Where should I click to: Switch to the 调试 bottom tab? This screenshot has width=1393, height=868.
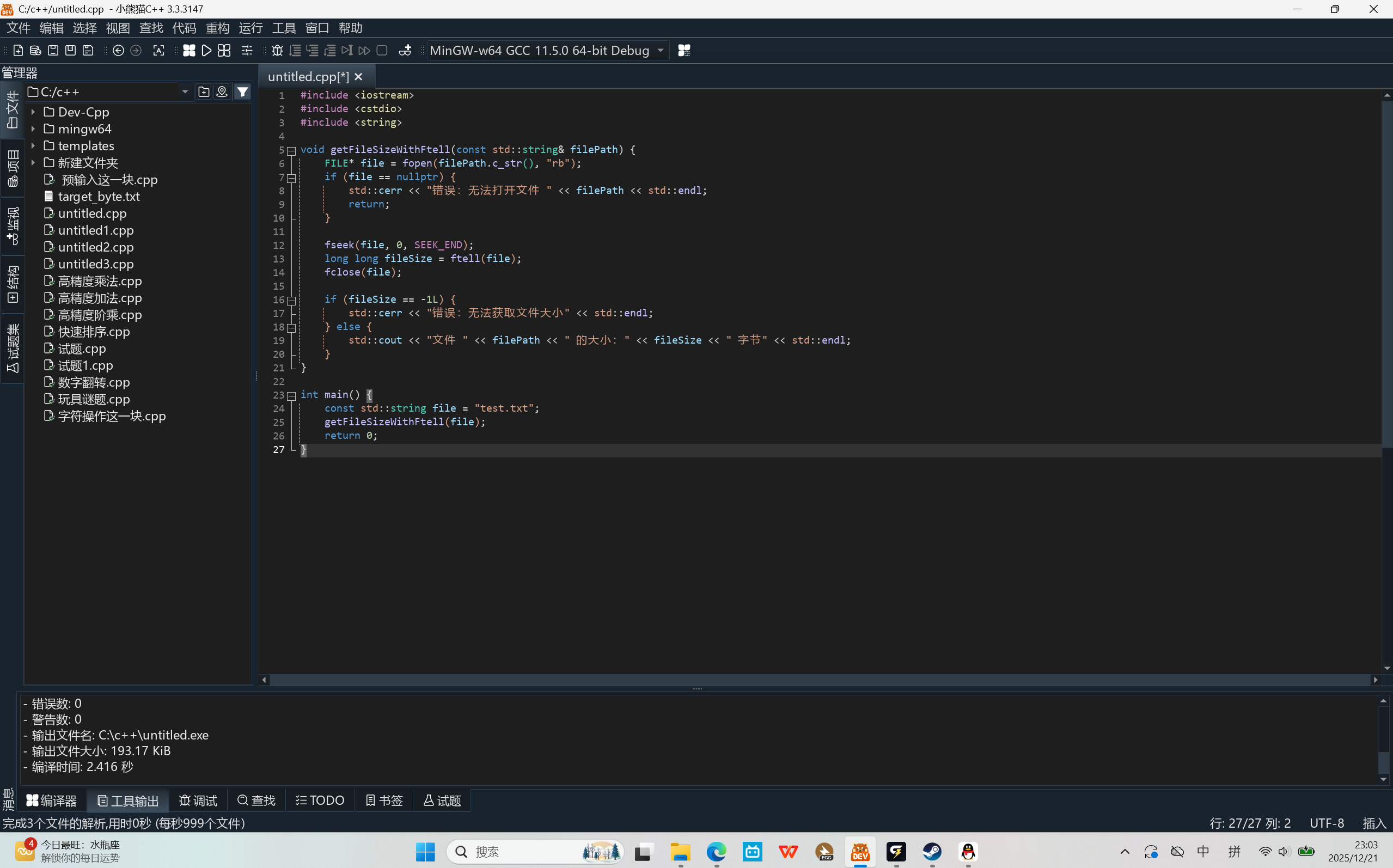point(198,800)
